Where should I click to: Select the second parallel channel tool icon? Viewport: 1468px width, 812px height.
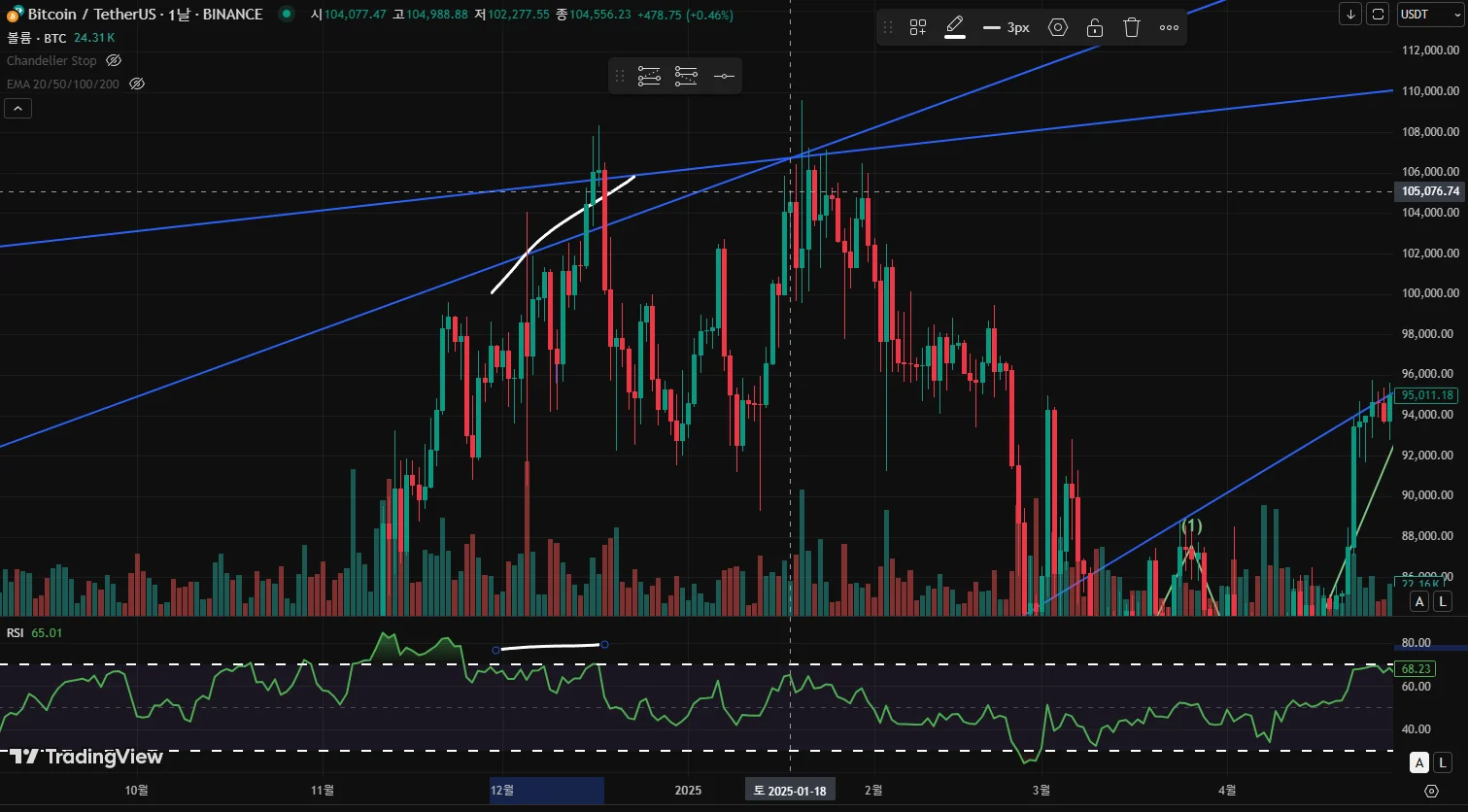(x=686, y=76)
